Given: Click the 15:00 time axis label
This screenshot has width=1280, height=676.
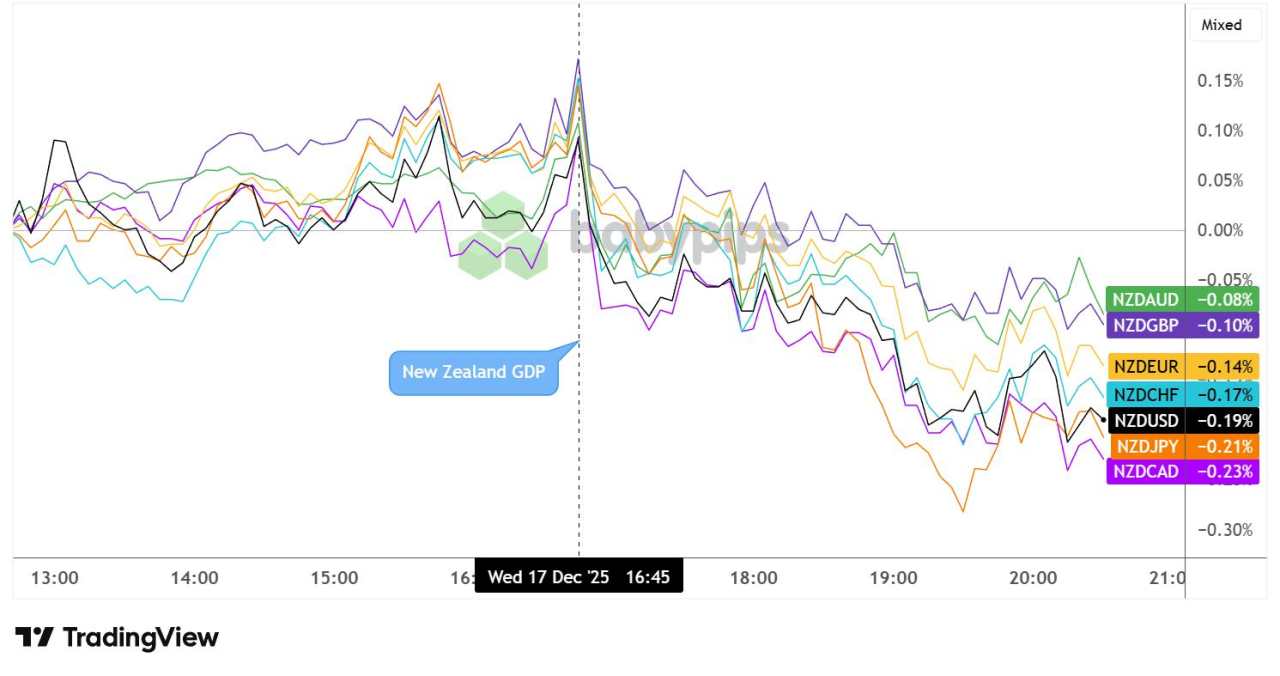Looking at the screenshot, I should point(334,578).
